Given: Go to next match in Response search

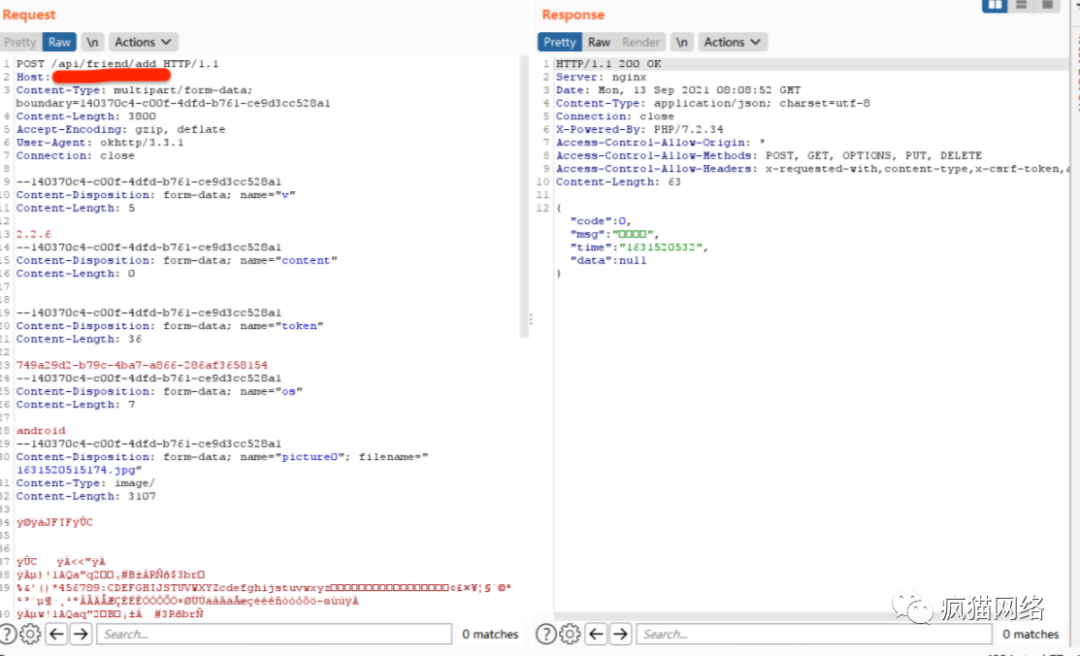Looking at the screenshot, I should pos(620,634).
